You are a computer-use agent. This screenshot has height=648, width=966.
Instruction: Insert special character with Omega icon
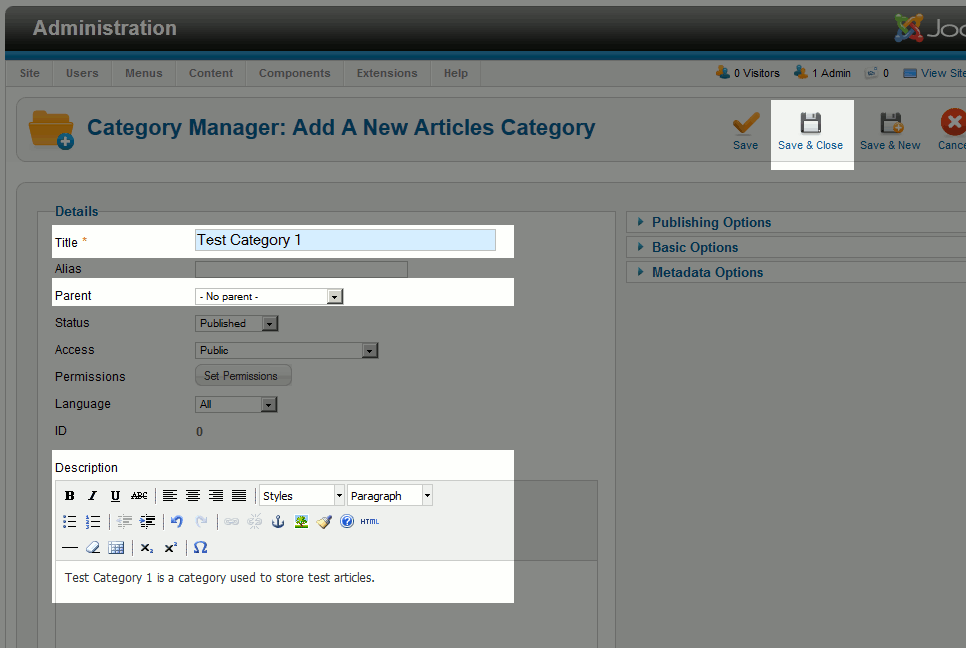[200, 548]
